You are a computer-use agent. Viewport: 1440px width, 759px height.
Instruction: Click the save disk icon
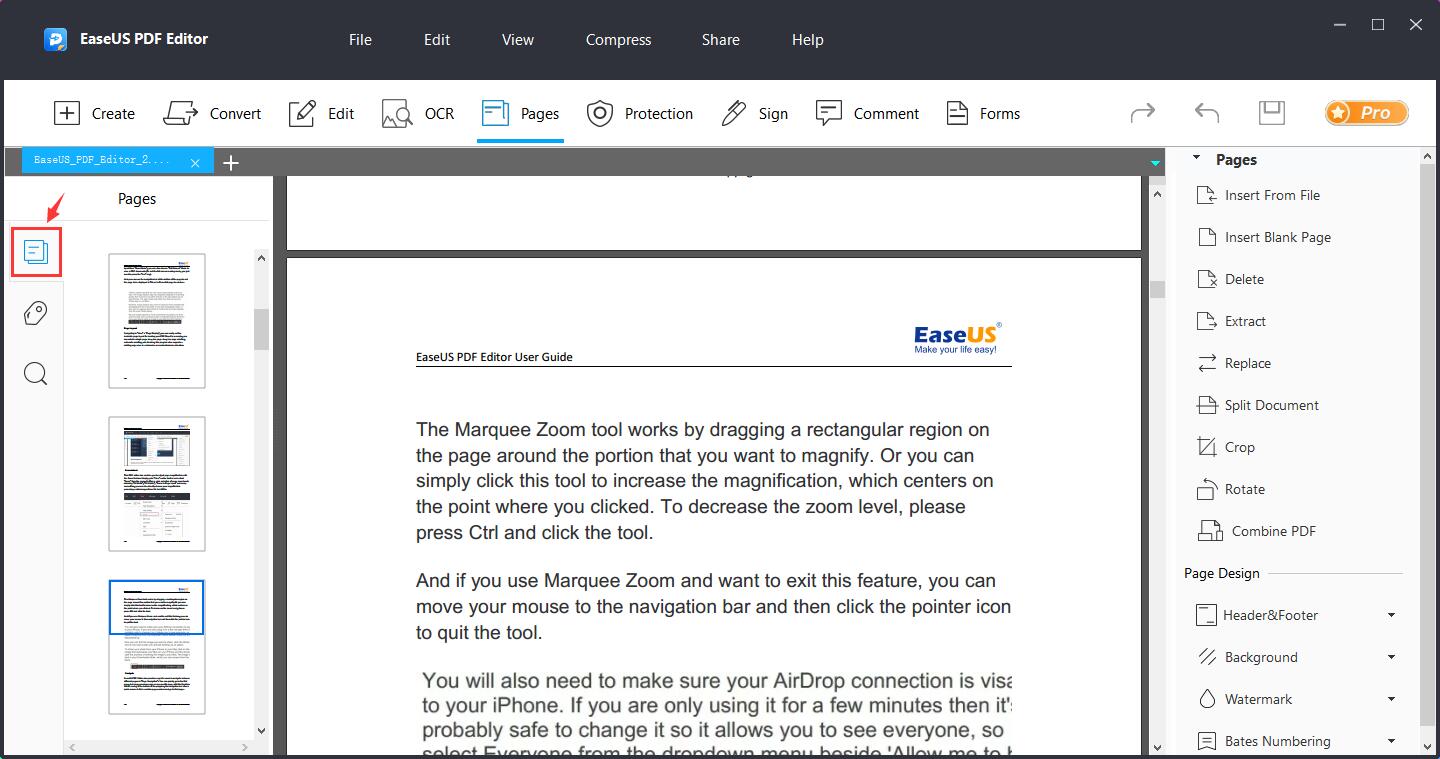(x=1272, y=112)
